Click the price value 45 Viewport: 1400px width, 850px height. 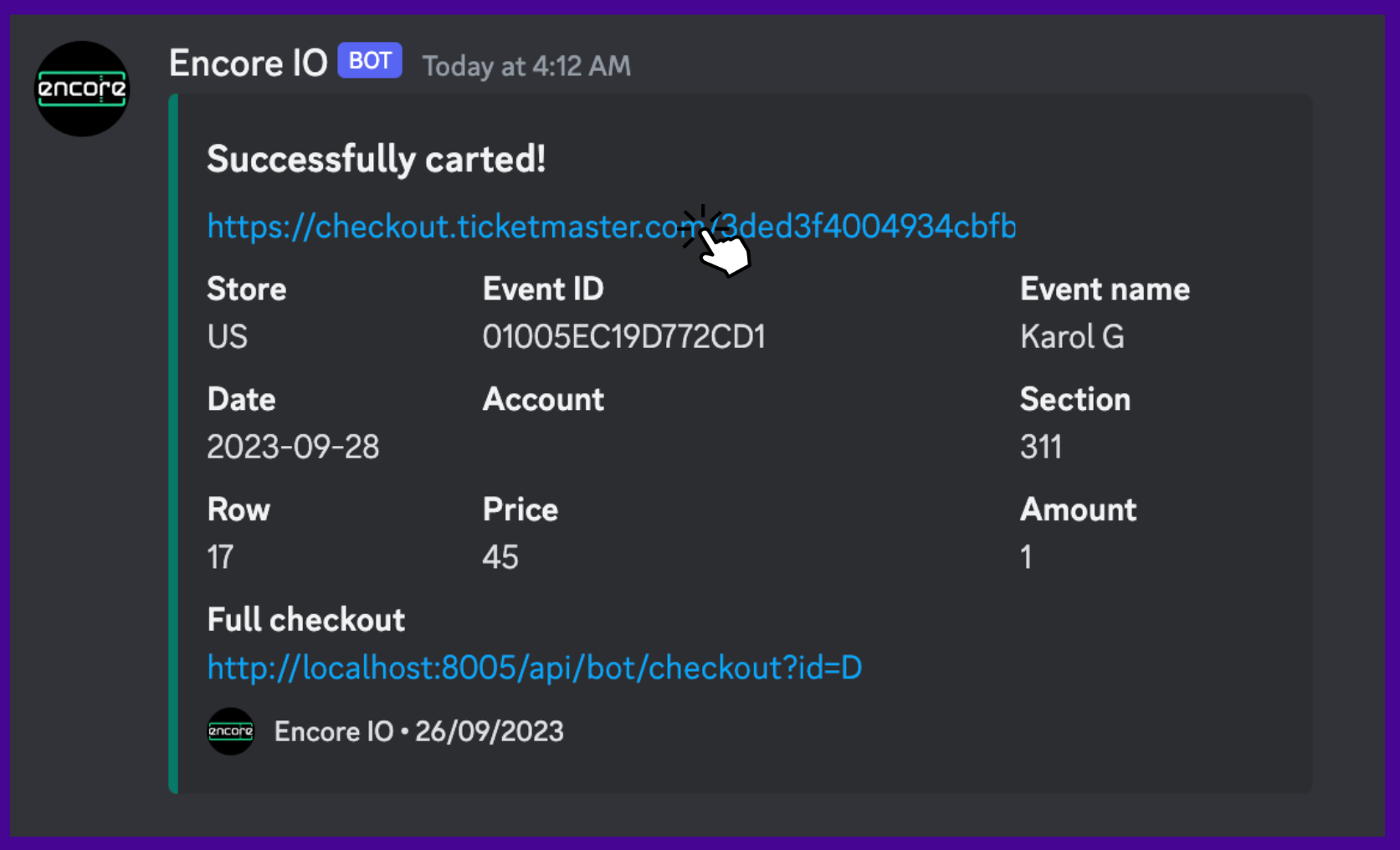point(500,557)
